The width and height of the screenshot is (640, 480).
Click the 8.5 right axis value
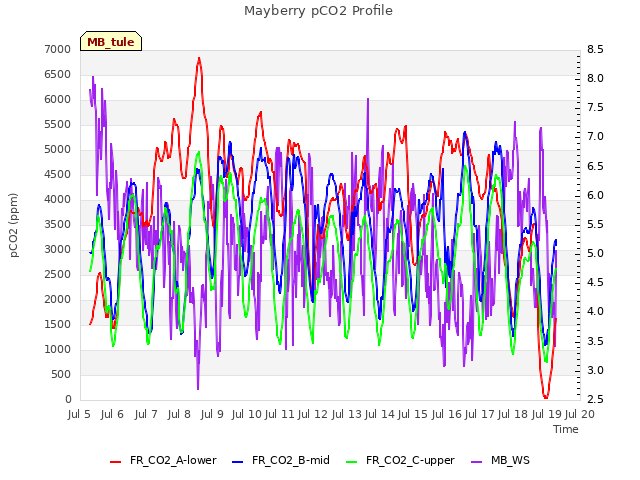point(595,49)
